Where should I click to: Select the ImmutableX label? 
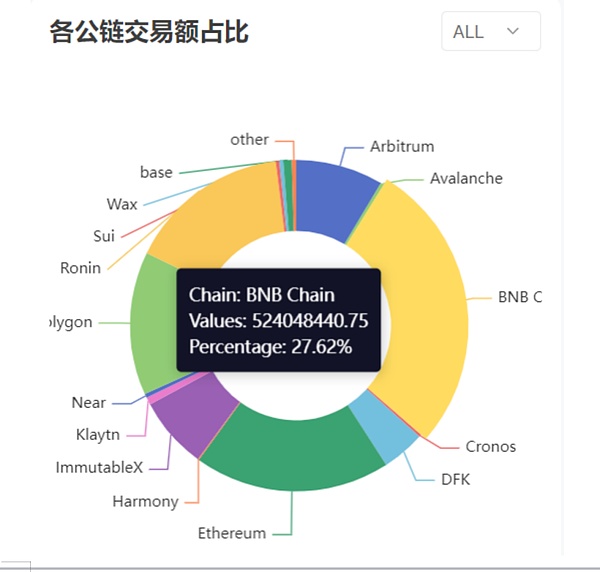point(100,467)
